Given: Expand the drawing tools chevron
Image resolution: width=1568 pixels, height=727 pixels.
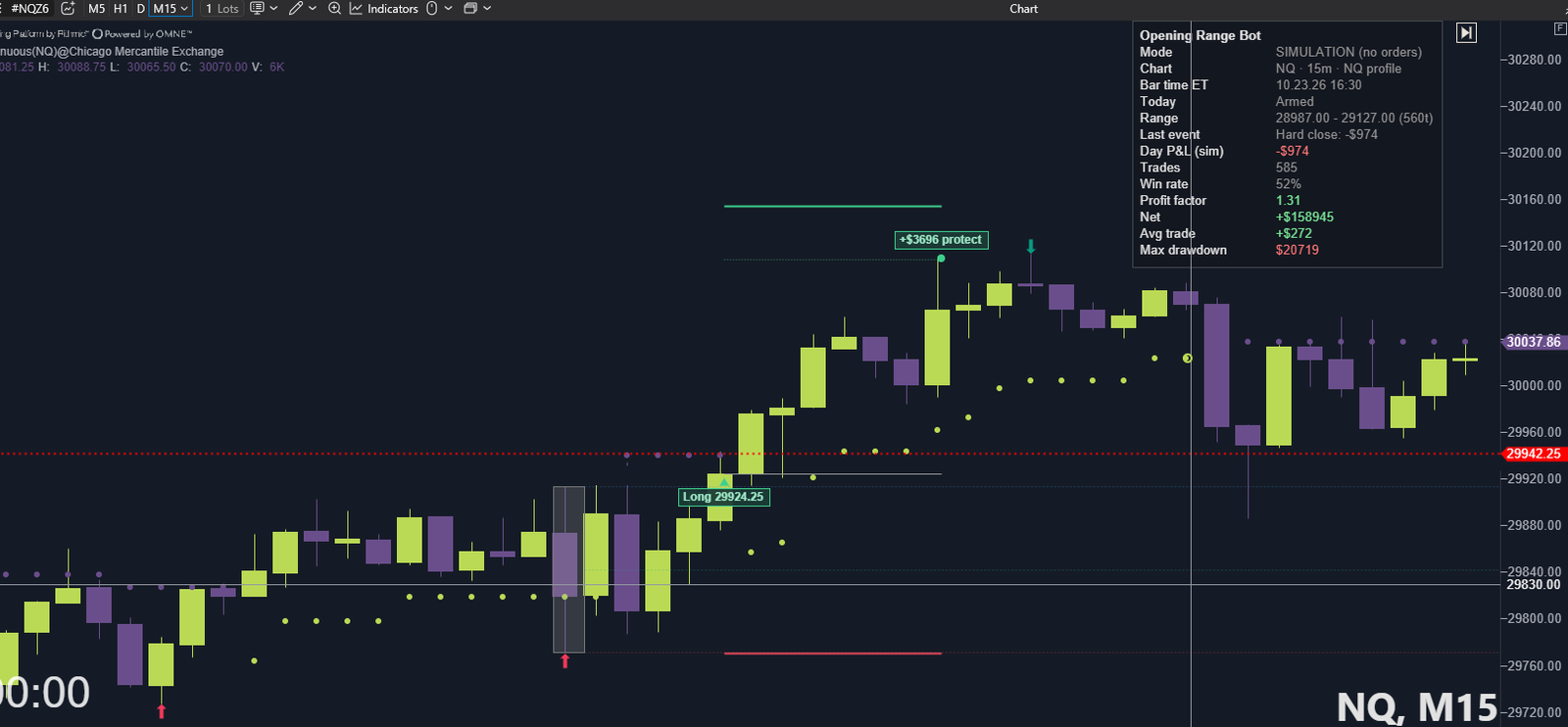Looking at the screenshot, I should (x=313, y=8).
